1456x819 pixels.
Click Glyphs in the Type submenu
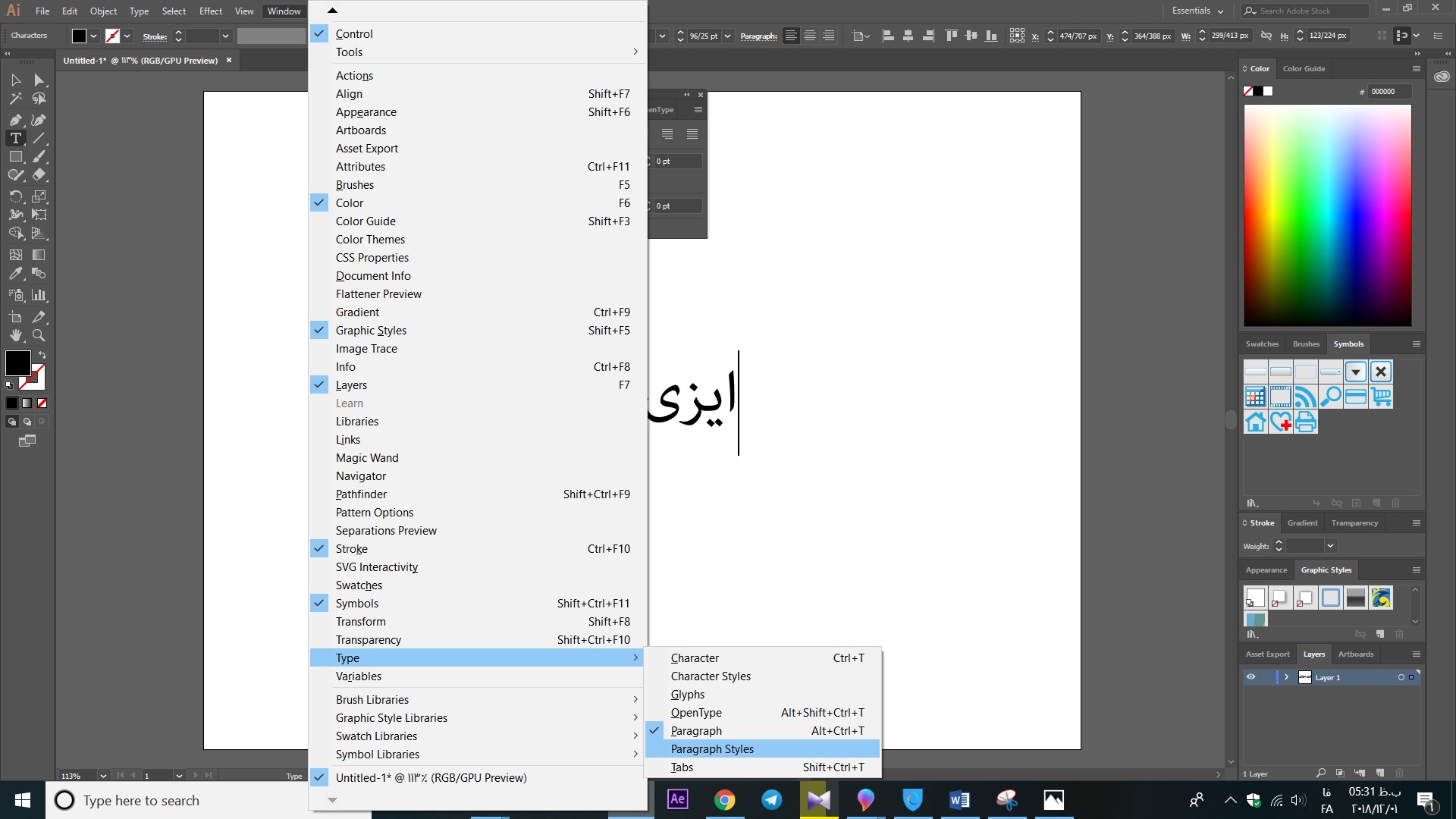tap(687, 694)
